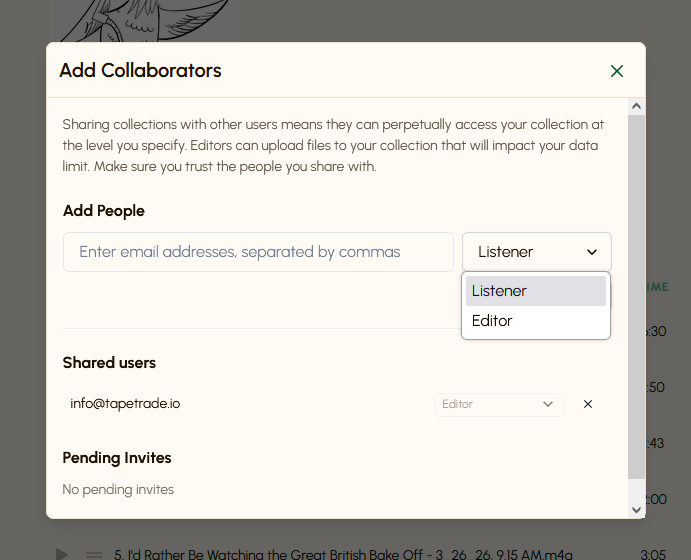Viewport: 691px width, 560px height.
Task: Choose Editor option in role list
Action: (x=535, y=321)
